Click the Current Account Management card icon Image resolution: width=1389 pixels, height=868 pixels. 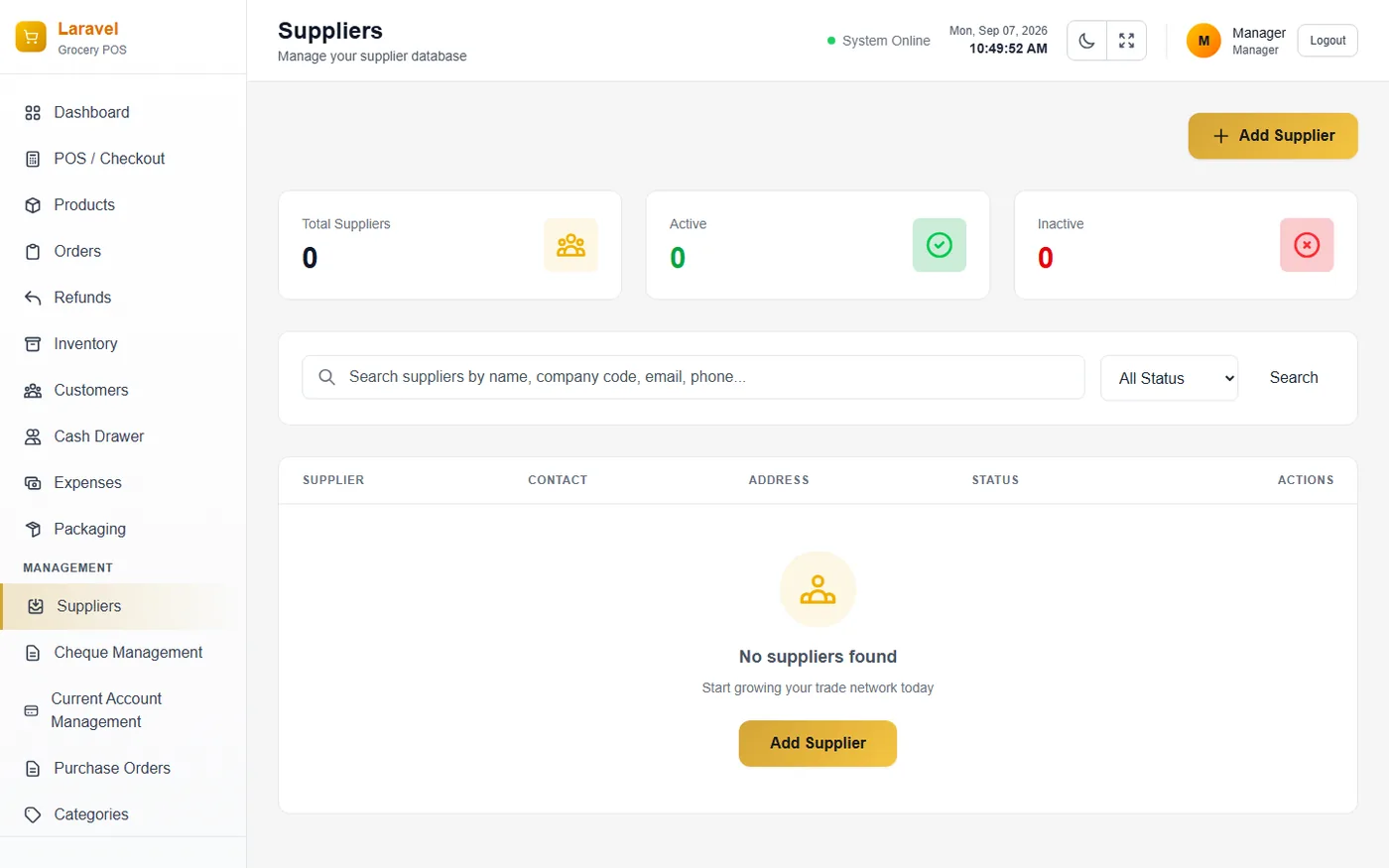tap(31, 711)
